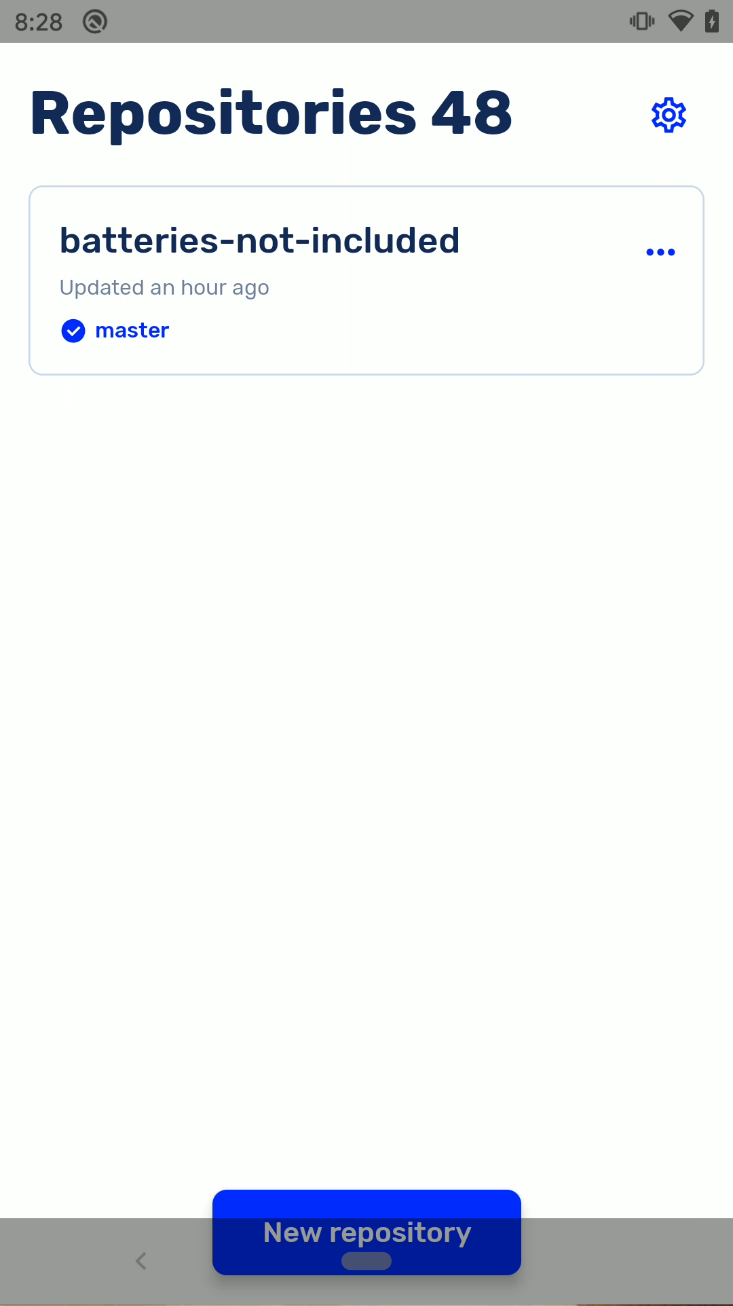Image resolution: width=733 pixels, height=1306 pixels.
Task: Tap the vibrate mode status icon
Action: pyautogui.click(x=641, y=21)
